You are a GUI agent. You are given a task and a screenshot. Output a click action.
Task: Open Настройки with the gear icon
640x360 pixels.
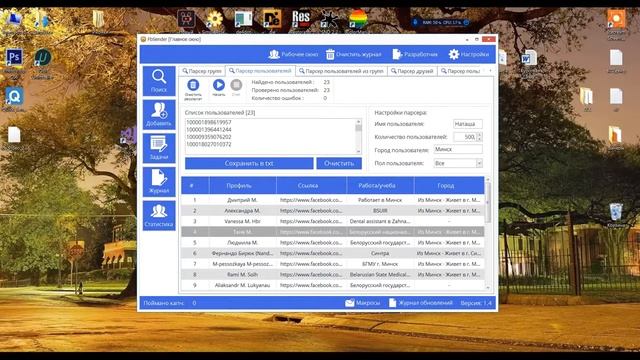[469, 54]
